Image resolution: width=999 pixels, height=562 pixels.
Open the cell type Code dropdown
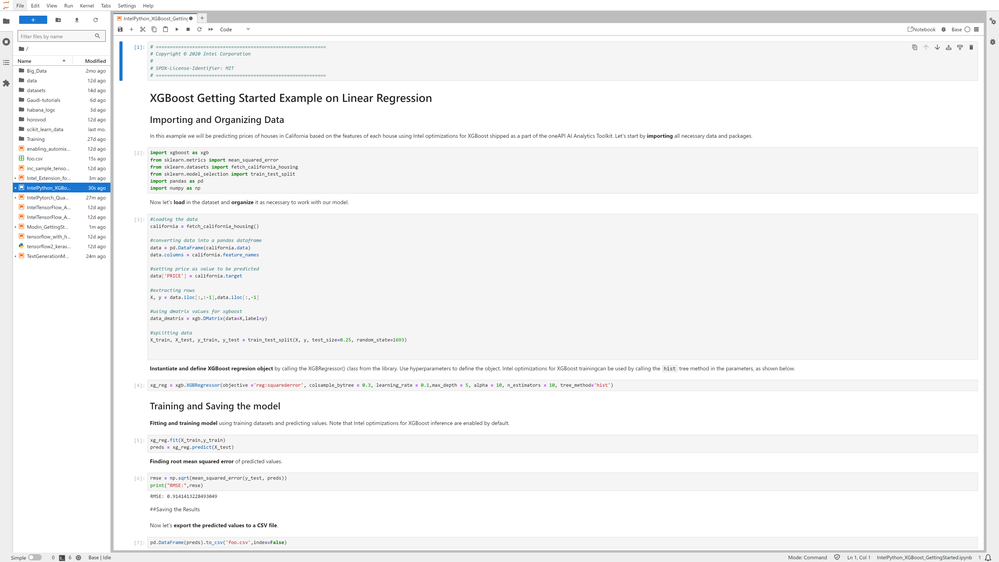click(234, 30)
